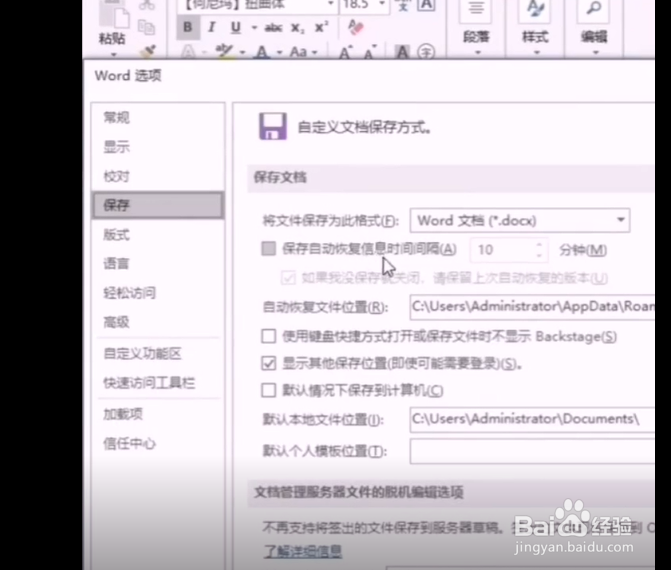Click the 自动恢复文件位置 path field

[532, 307]
